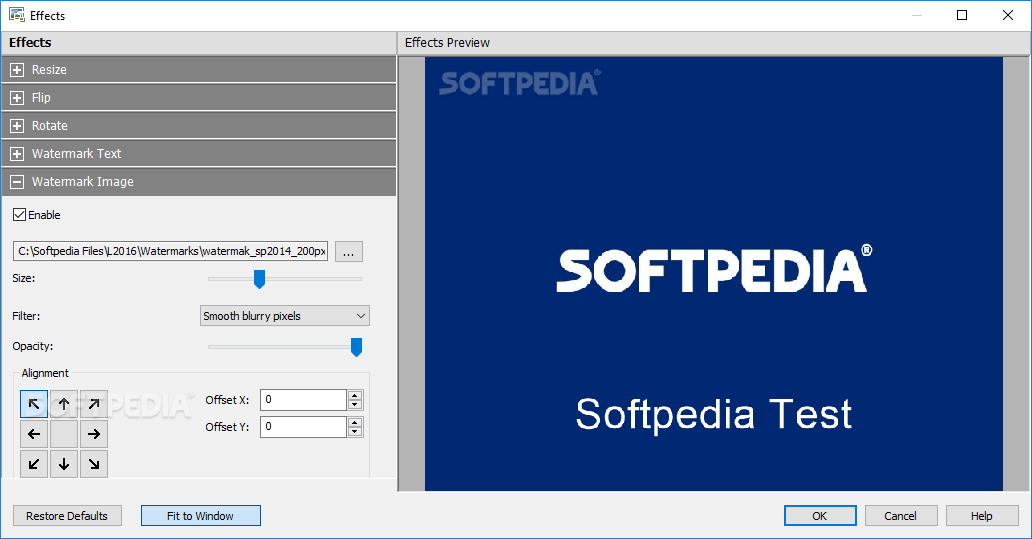The width and height of the screenshot is (1032, 539).
Task: Click Restore Defaults button
Action: [67, 516]
